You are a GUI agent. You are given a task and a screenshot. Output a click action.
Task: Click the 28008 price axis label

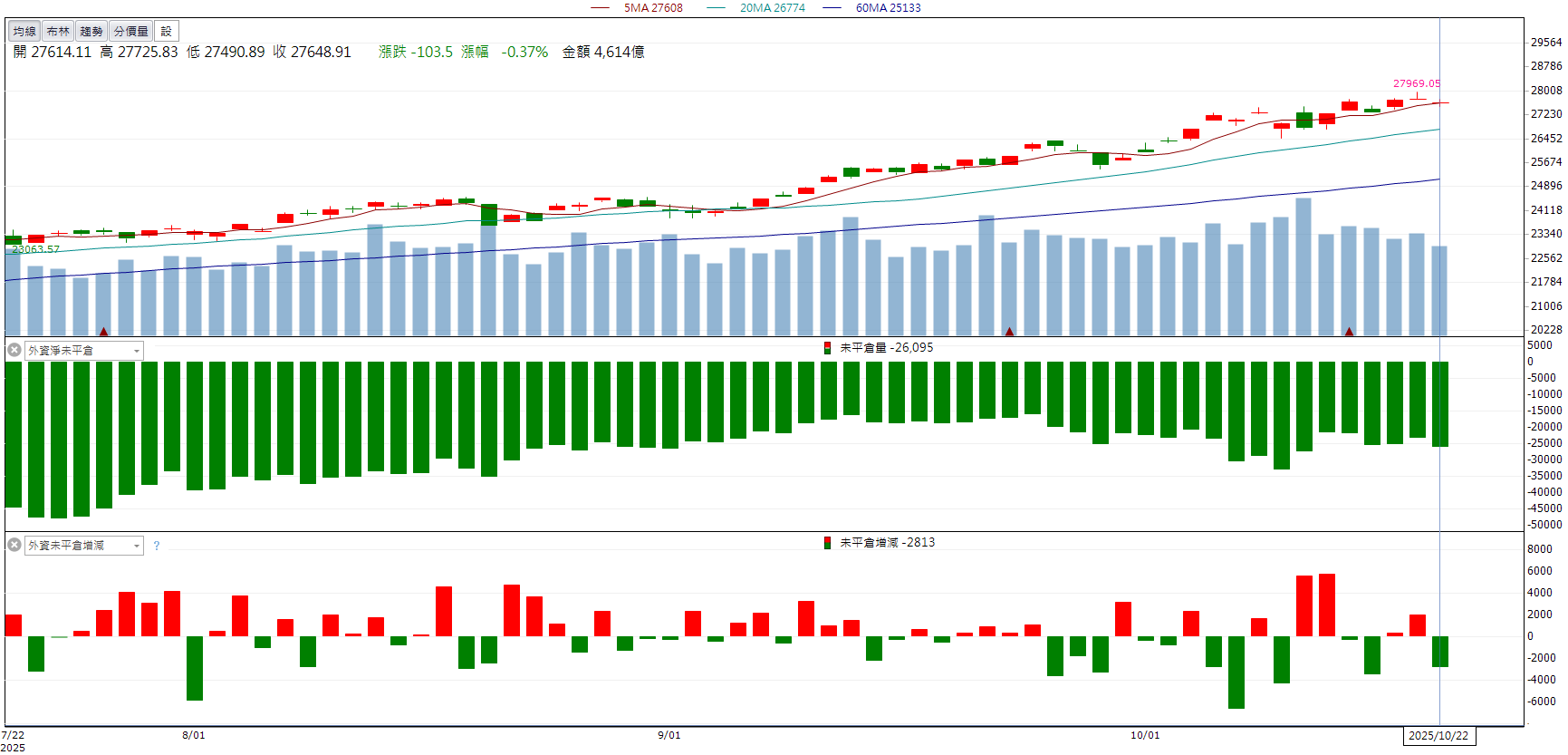coord(1546,91)
